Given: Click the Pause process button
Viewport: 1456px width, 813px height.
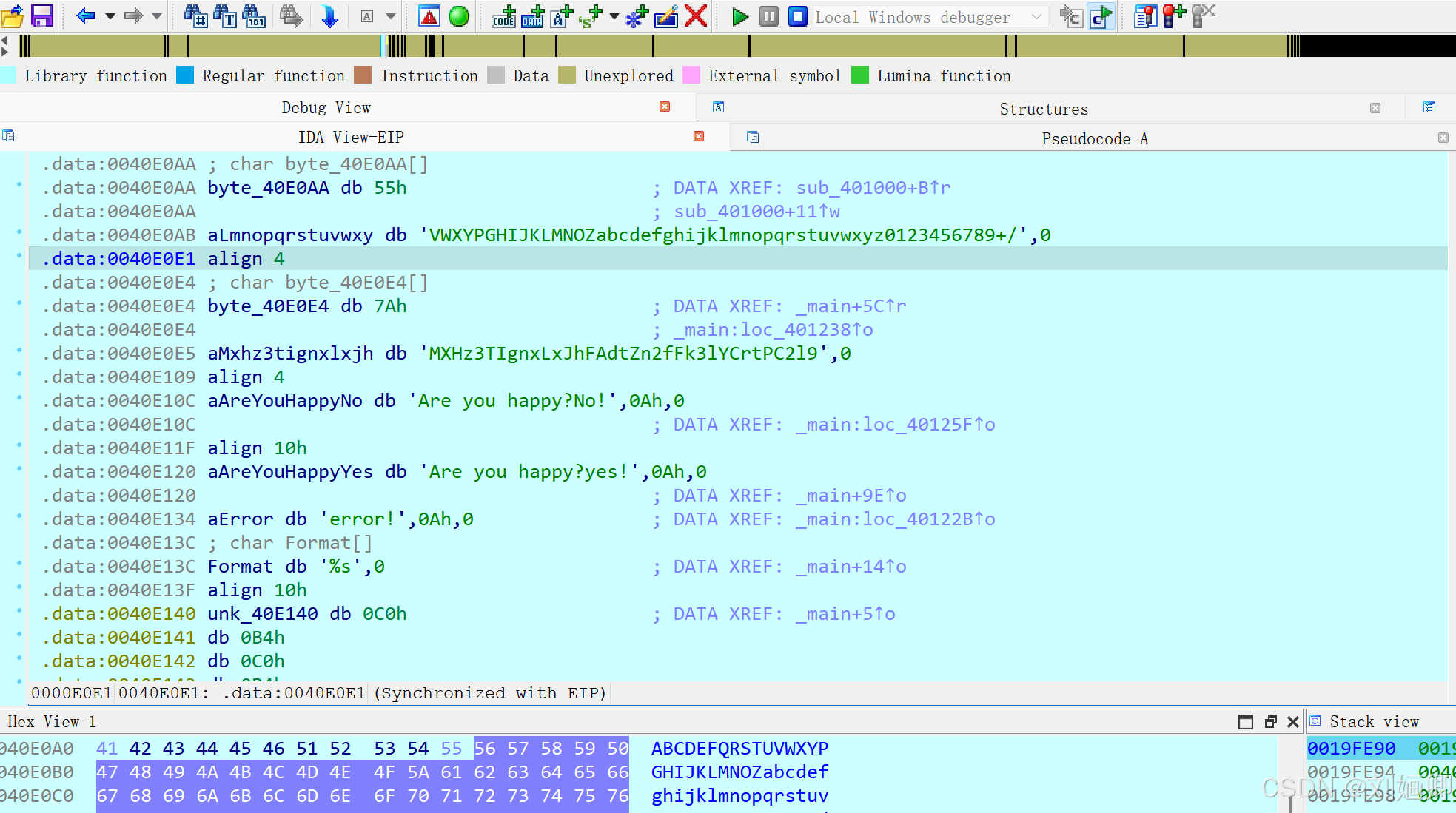Looking at the screenshot, I should (x=768, y=16).
